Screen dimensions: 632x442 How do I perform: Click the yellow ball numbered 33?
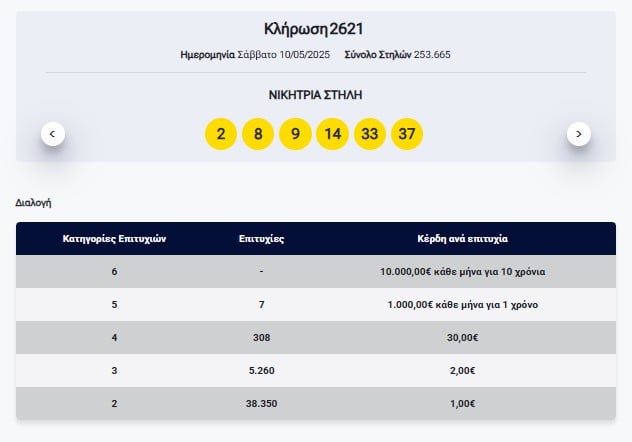[370, 134]
